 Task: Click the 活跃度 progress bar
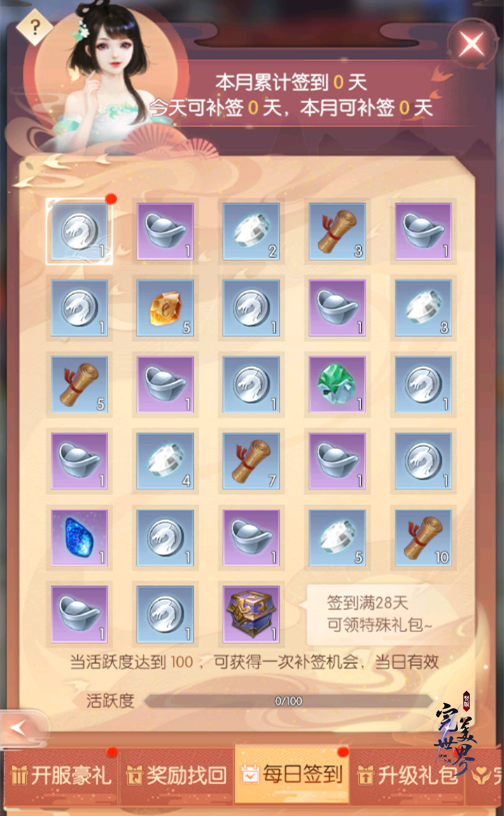[x=288, y=701]
